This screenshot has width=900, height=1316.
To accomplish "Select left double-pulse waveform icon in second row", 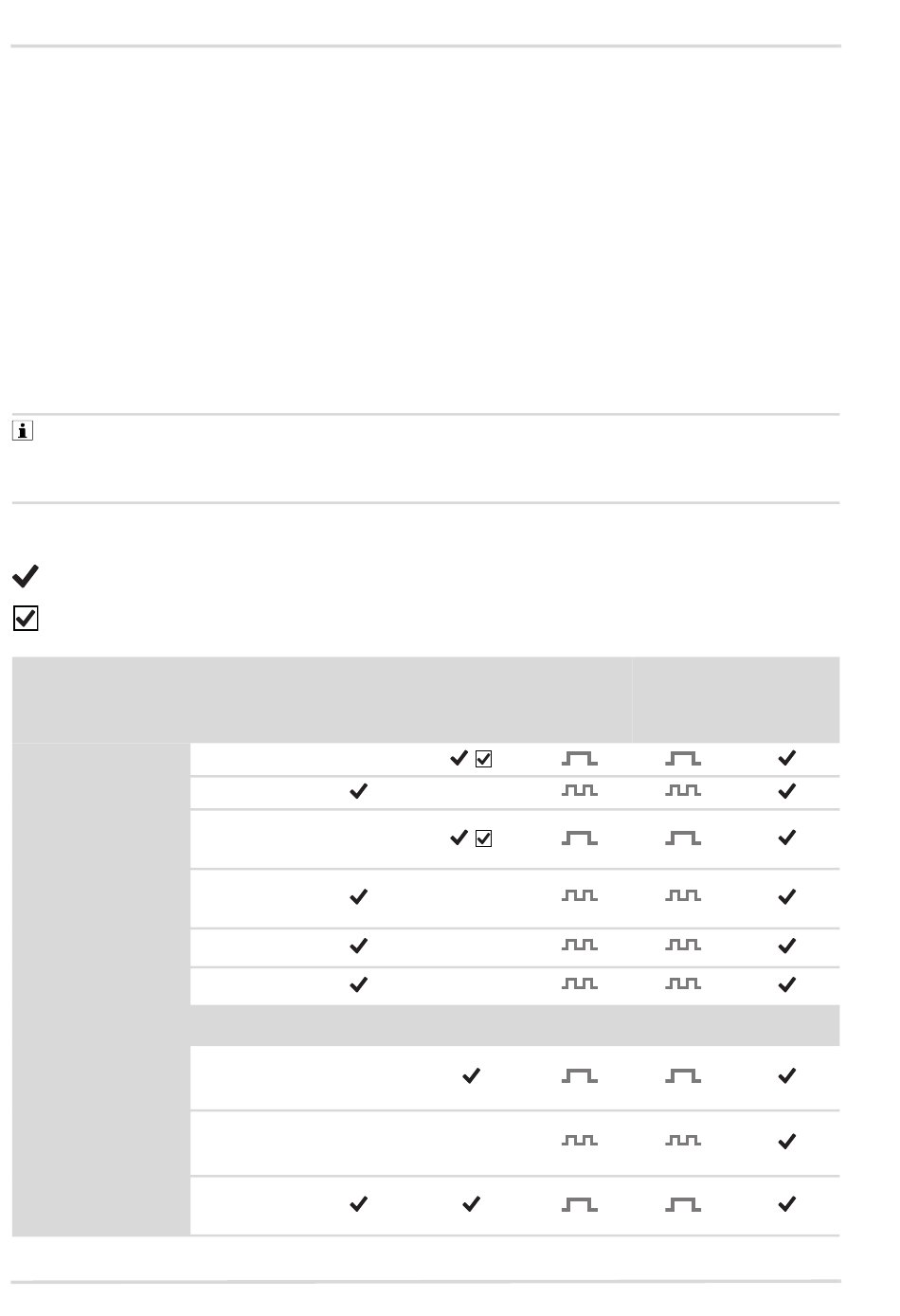I will pos(580,791).
